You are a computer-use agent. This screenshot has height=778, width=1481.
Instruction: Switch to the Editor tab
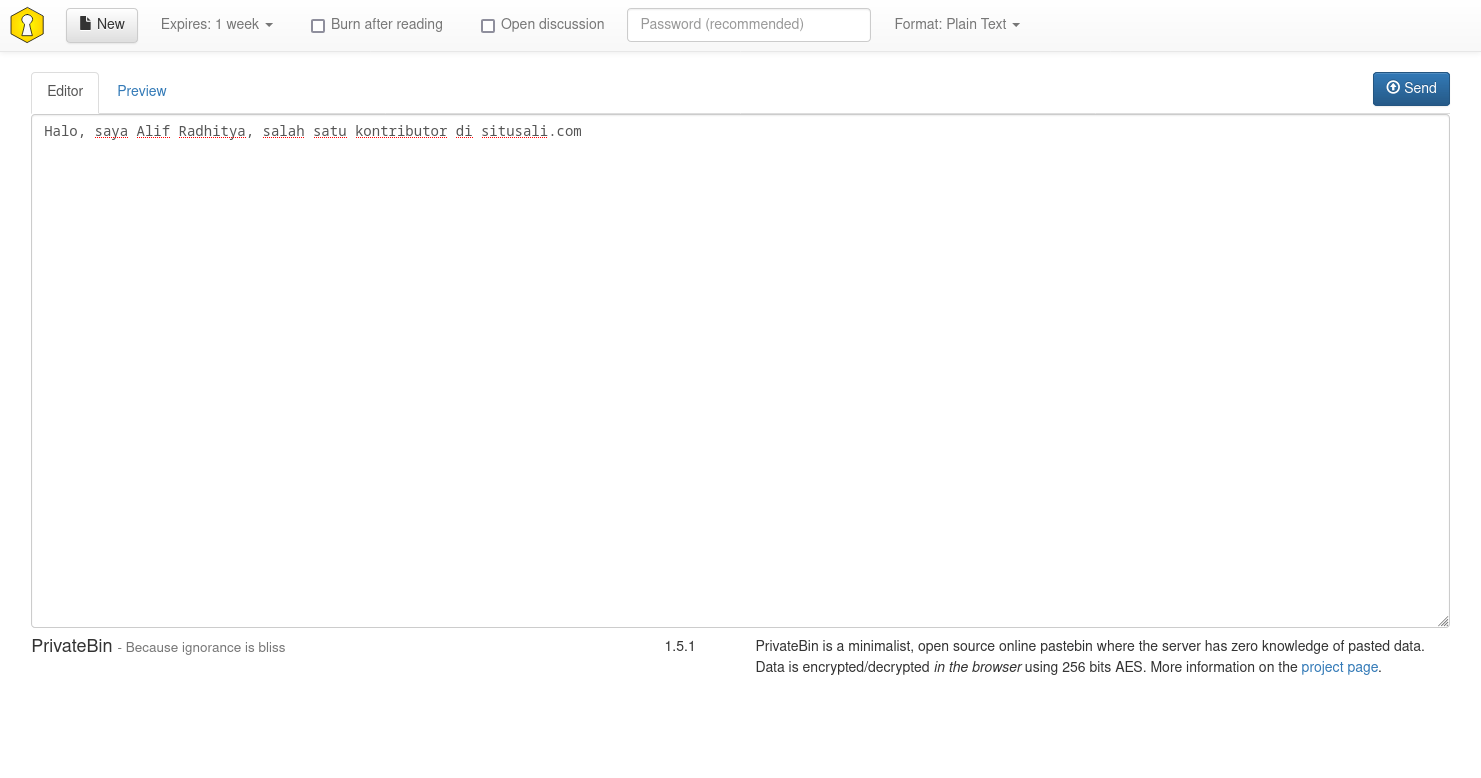click(x=65, y=92)
